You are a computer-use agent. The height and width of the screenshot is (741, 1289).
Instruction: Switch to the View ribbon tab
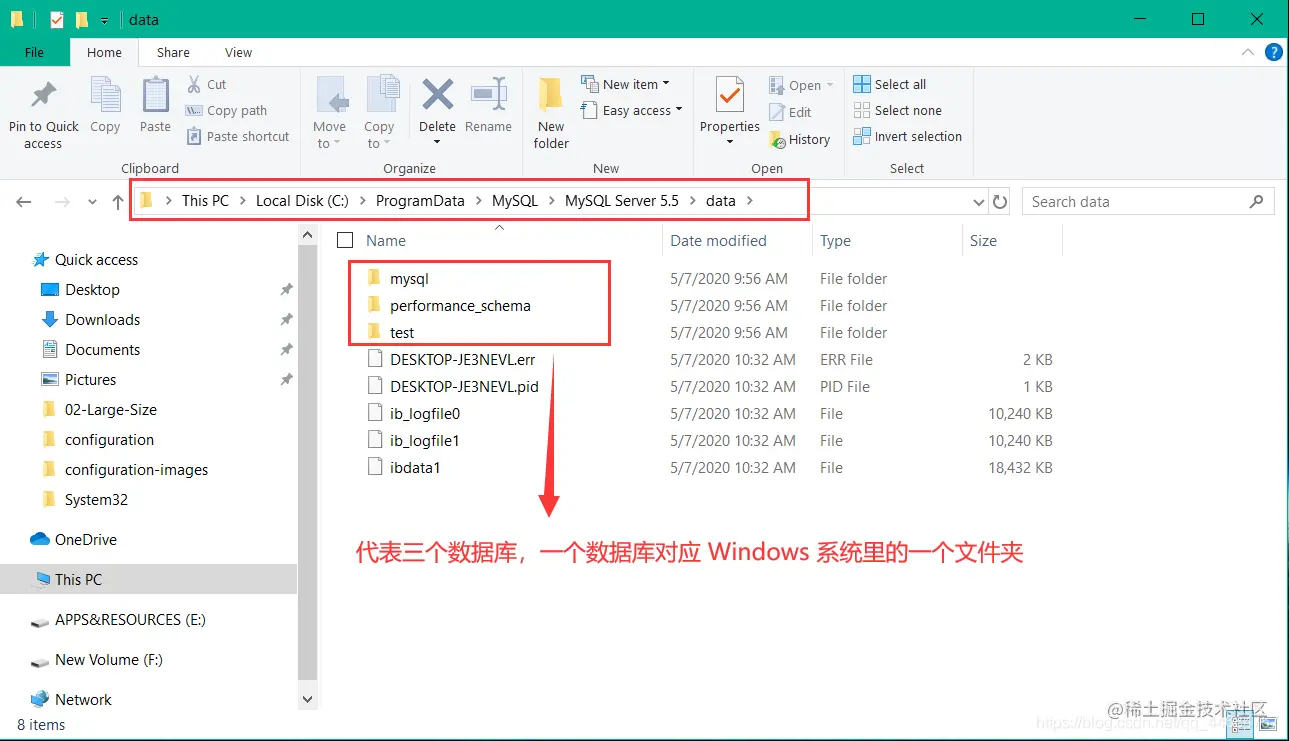click(x=238, y=53)
